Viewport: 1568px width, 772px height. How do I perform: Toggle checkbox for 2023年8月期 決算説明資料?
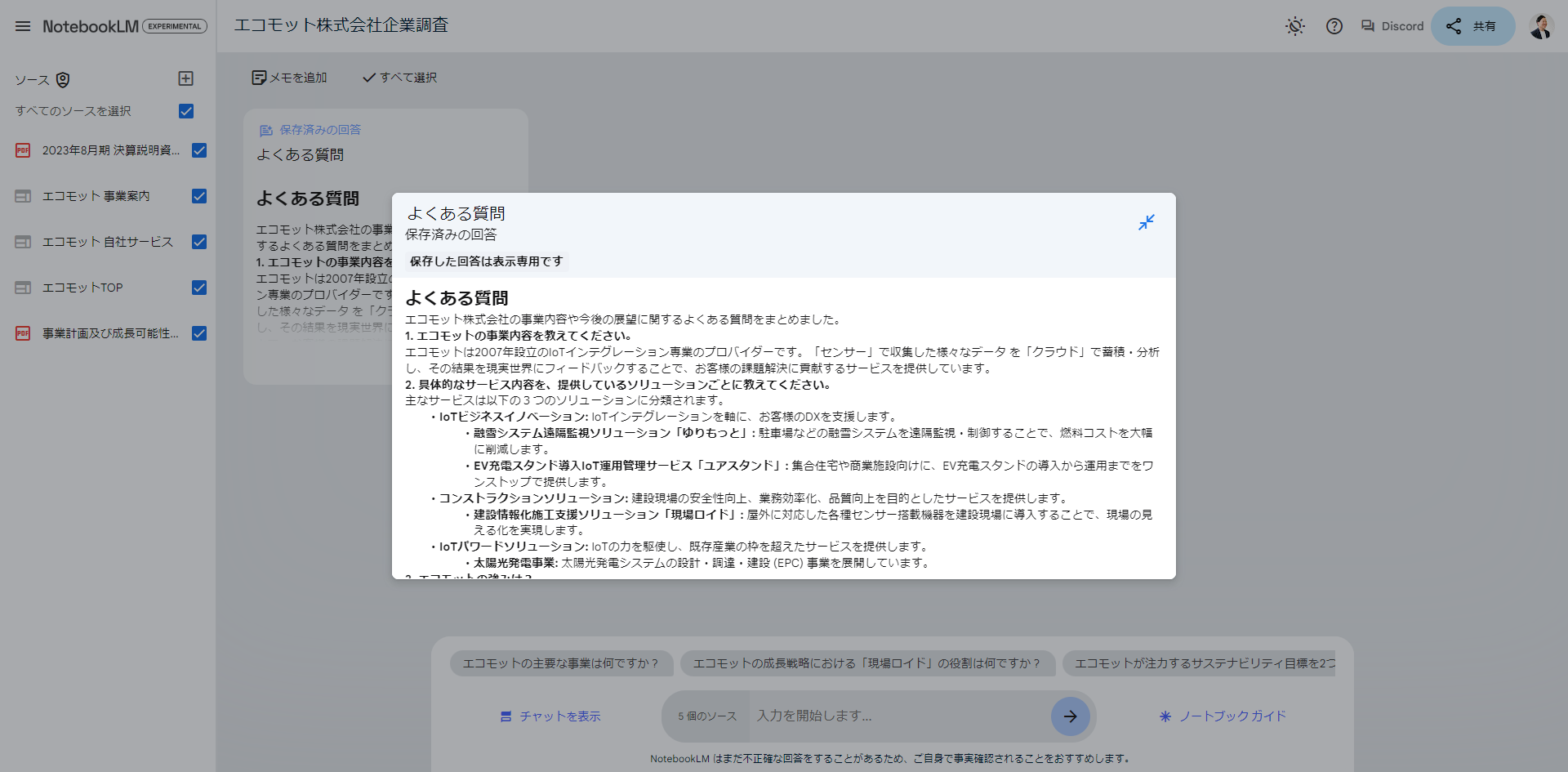point(199,150)
